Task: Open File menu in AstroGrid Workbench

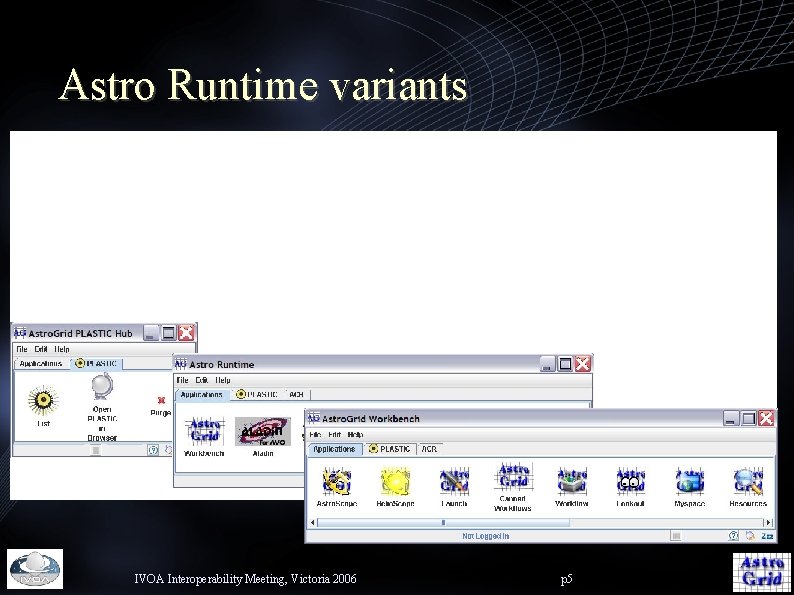Action: click(315, 434)
